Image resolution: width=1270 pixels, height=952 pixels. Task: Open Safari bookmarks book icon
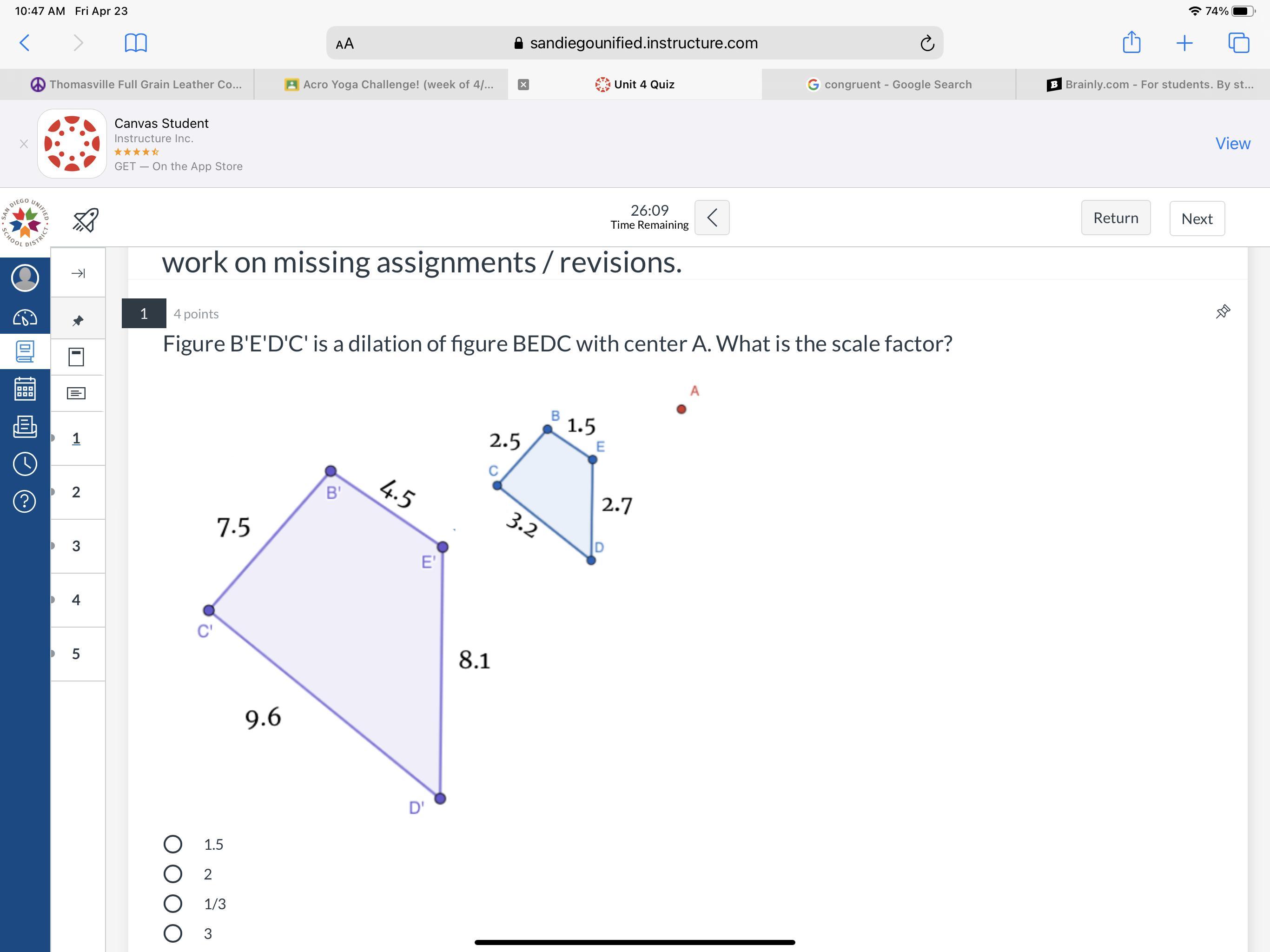(135, 42)
